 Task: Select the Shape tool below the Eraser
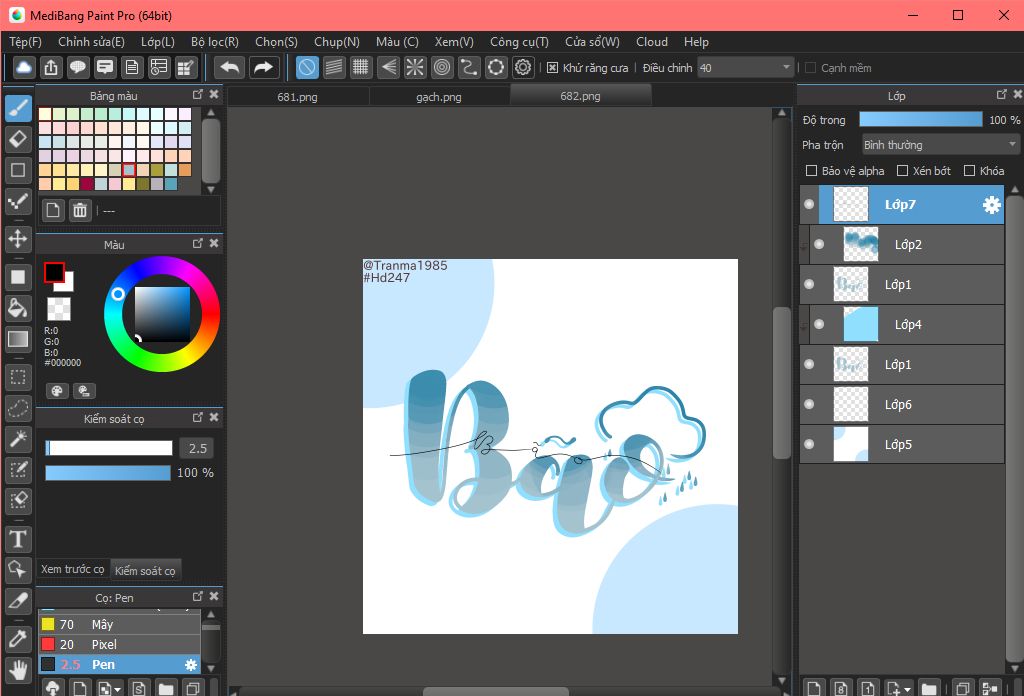pyautogui.click(x=18, y=170)
